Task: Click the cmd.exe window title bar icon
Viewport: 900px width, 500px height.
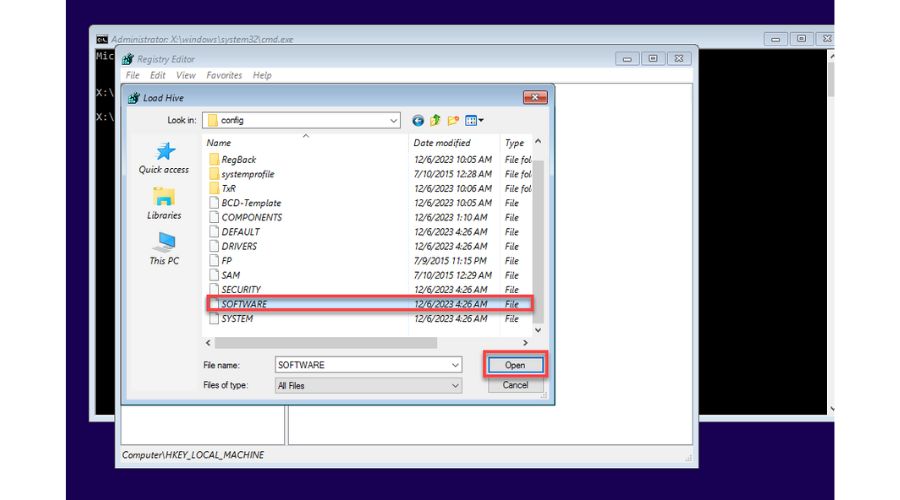Action: 102,39
